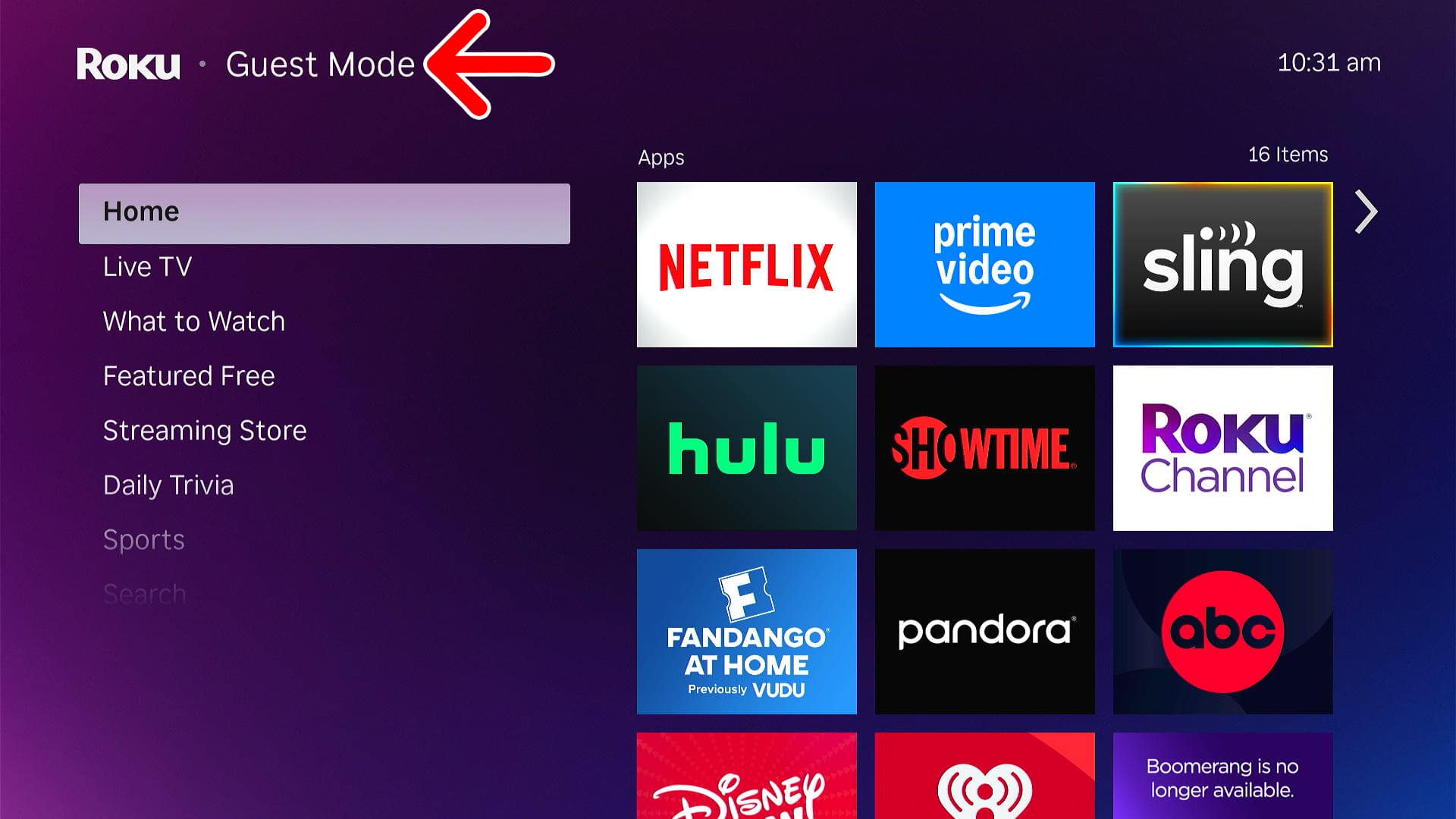
Task: Launch the Hulu app
Action: click(747, 448)
